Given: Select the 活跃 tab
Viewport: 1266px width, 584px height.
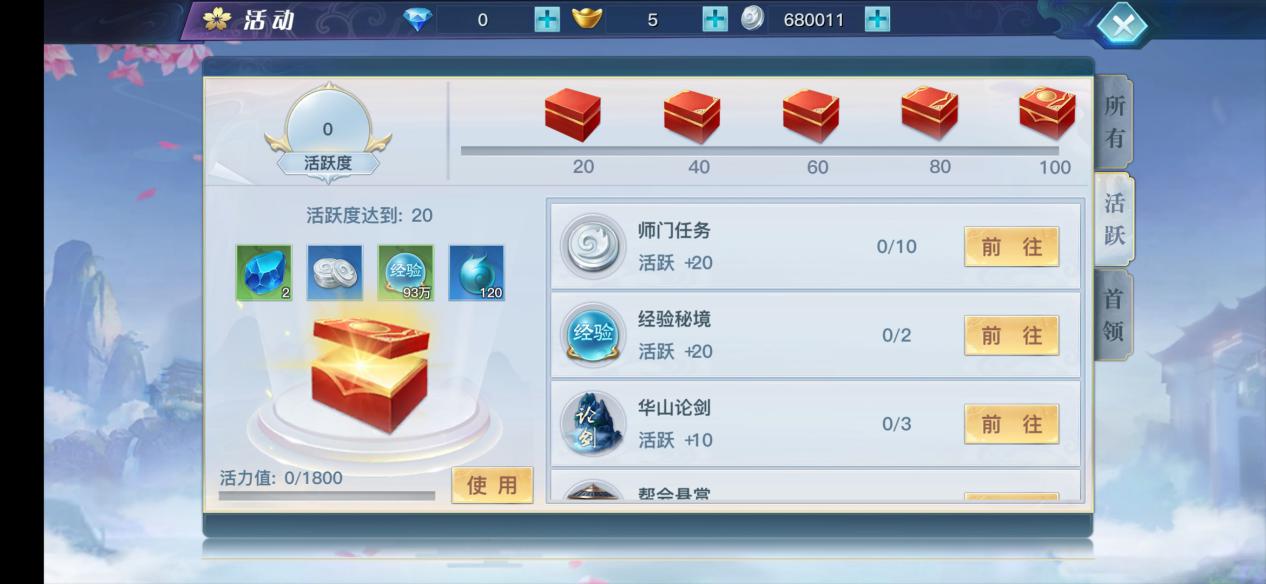Looking at the screenshot, I should point(1114,219).
